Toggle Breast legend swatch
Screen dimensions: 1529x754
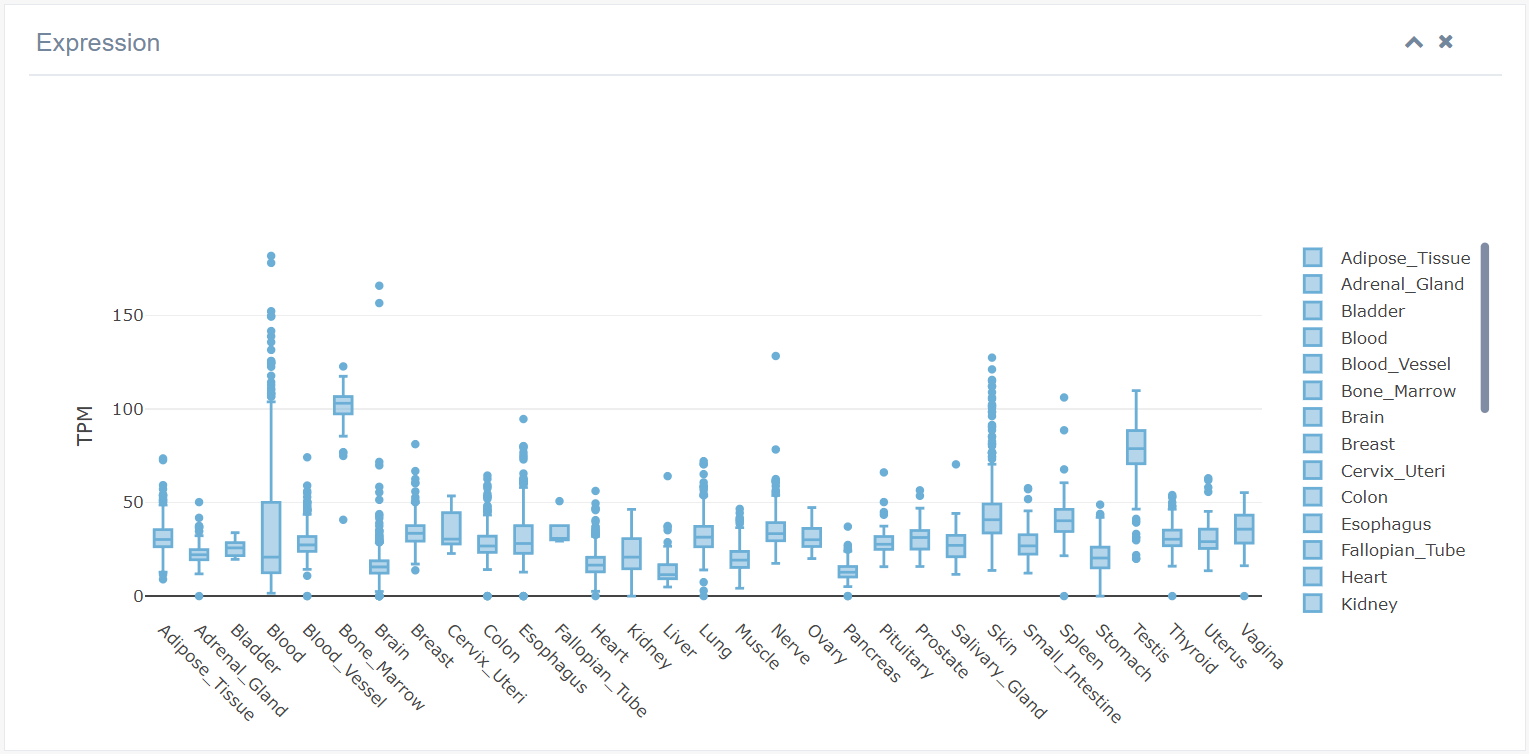pos(1313,444)
